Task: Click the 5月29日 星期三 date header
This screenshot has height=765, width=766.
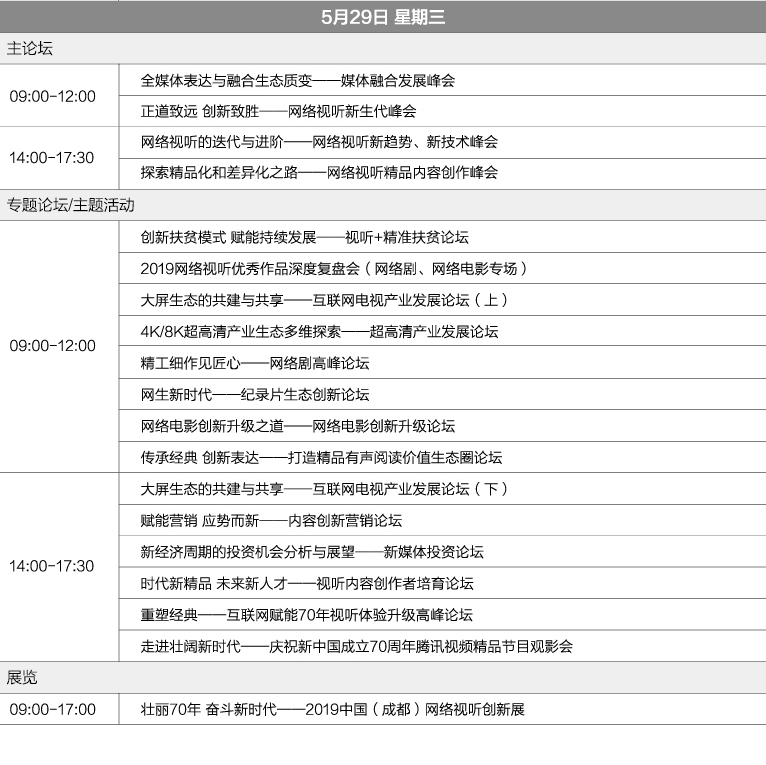Action: tap(383, 17)
